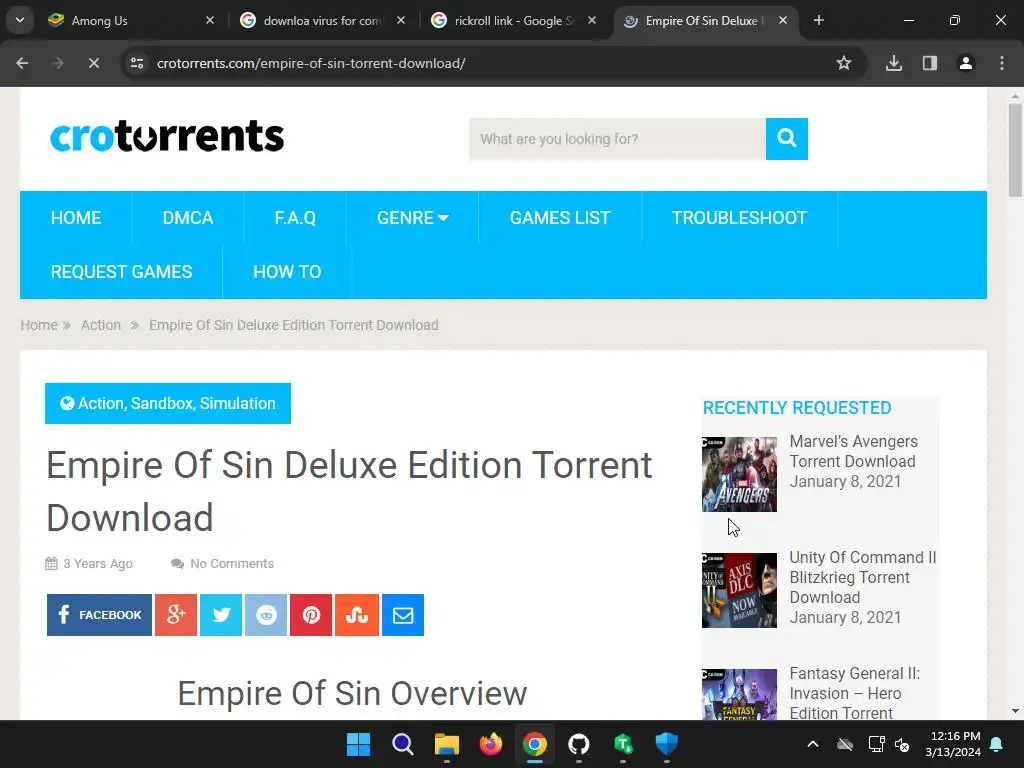Viewport: 1024px width, 768px height.
Task: Open notification bell in system tray
Action: pos(997,744)
